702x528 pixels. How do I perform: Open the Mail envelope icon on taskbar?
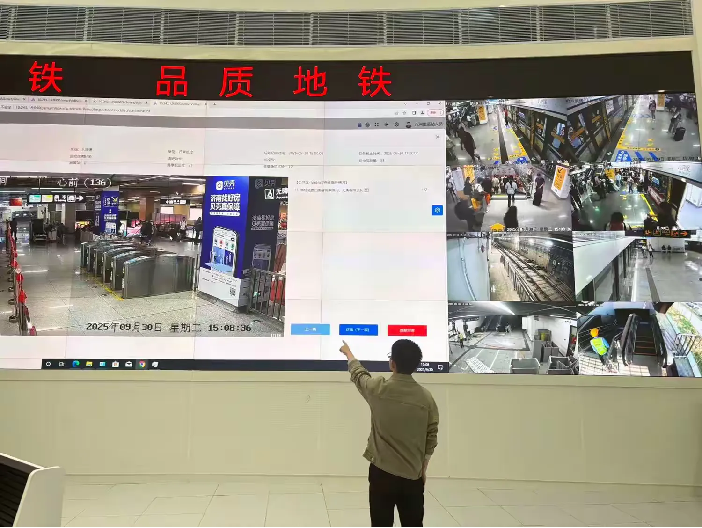tap(128, 364)
